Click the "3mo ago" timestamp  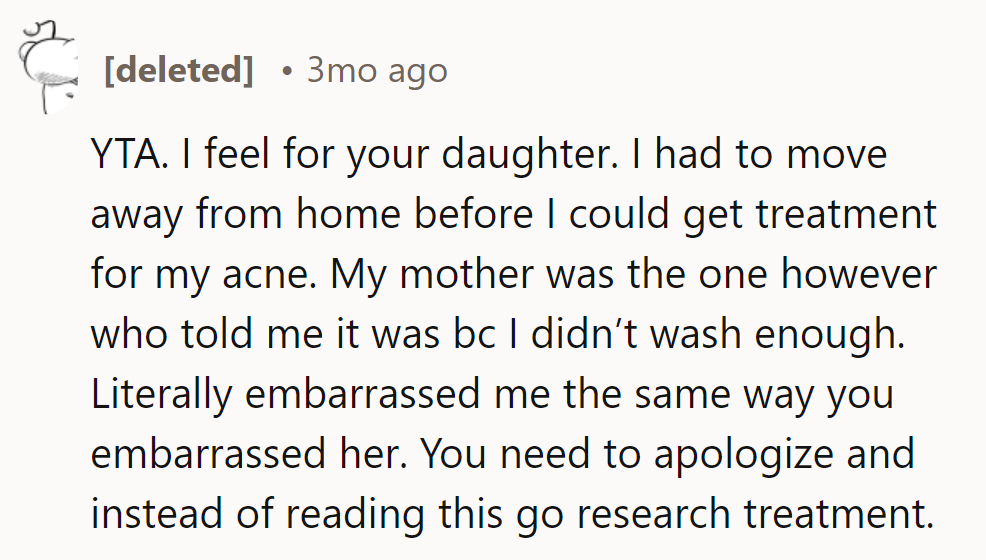tap(376, 70)
